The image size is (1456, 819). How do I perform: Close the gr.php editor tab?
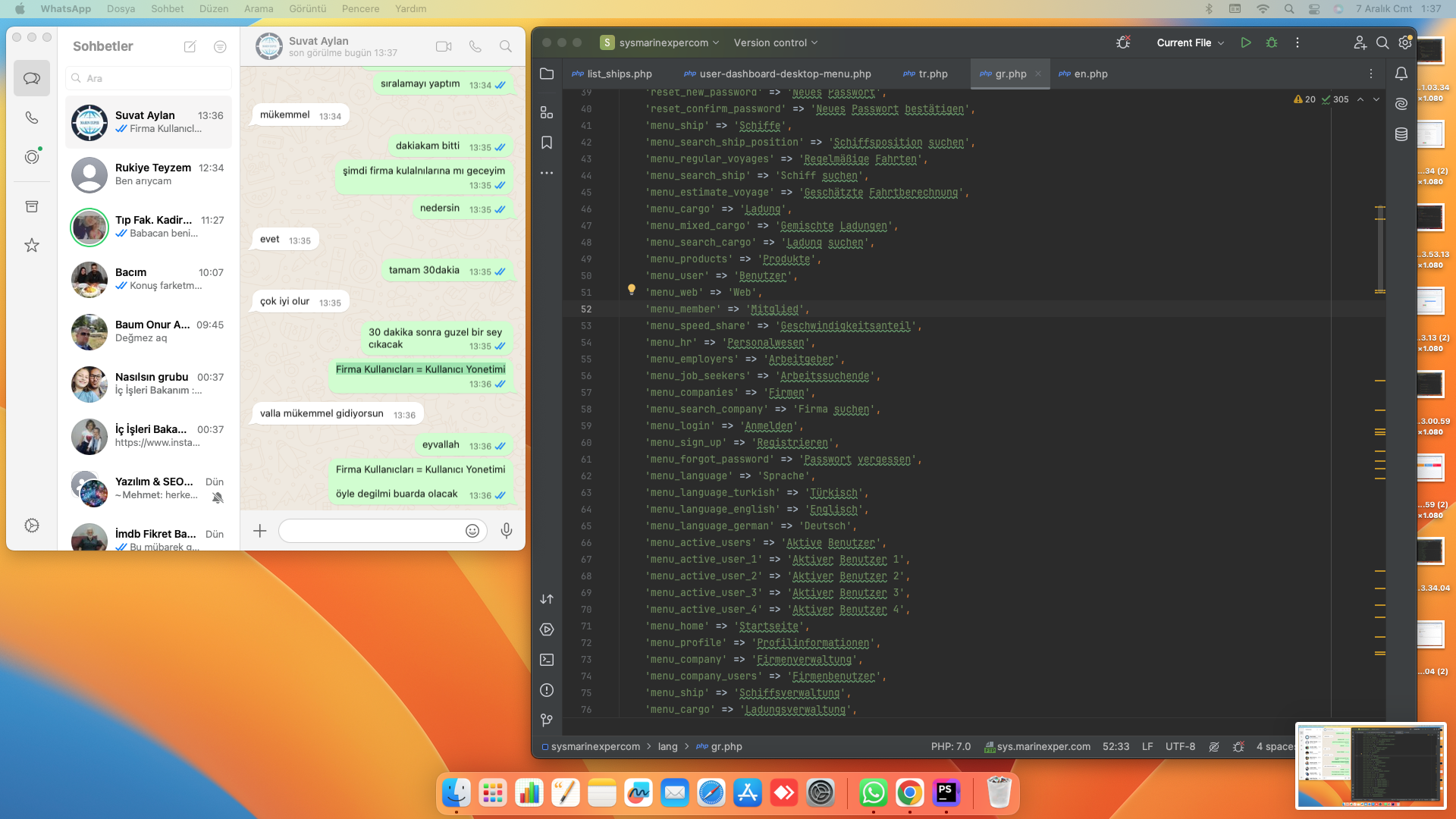1038,74
